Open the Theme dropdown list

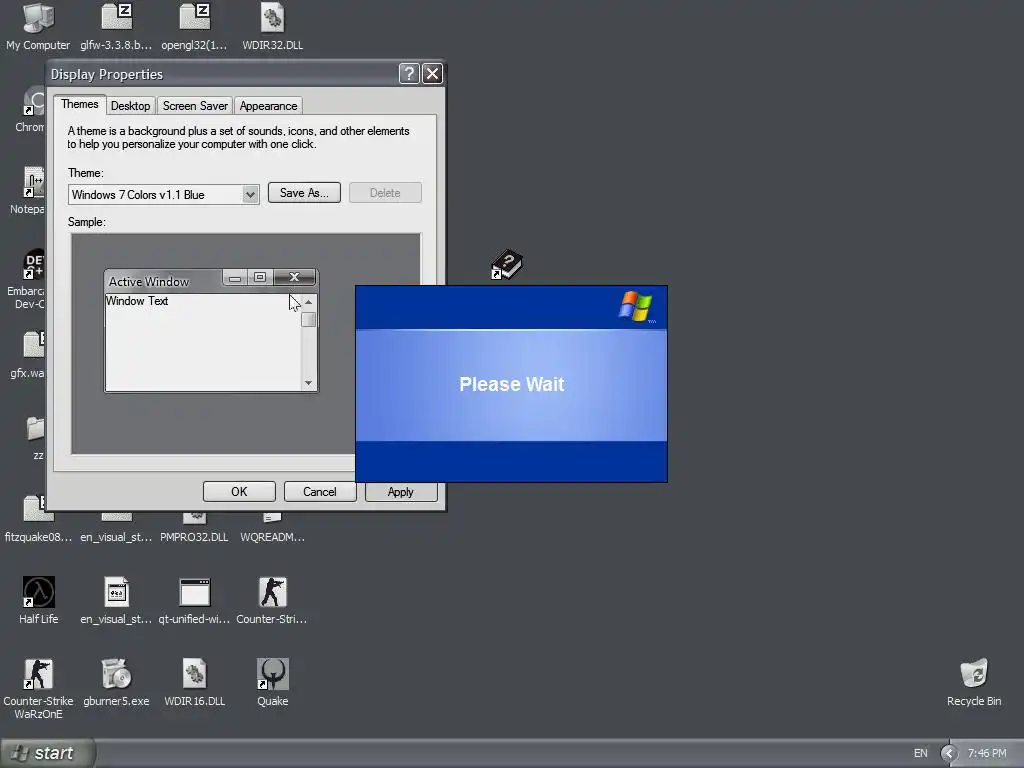point(249,195)
